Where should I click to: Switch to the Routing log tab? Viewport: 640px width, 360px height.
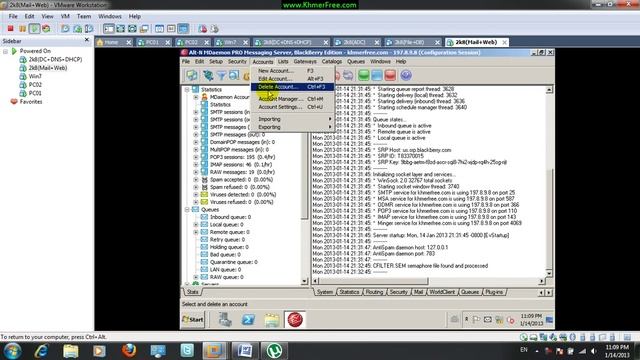pyautogui.click(x=374, y=292)
